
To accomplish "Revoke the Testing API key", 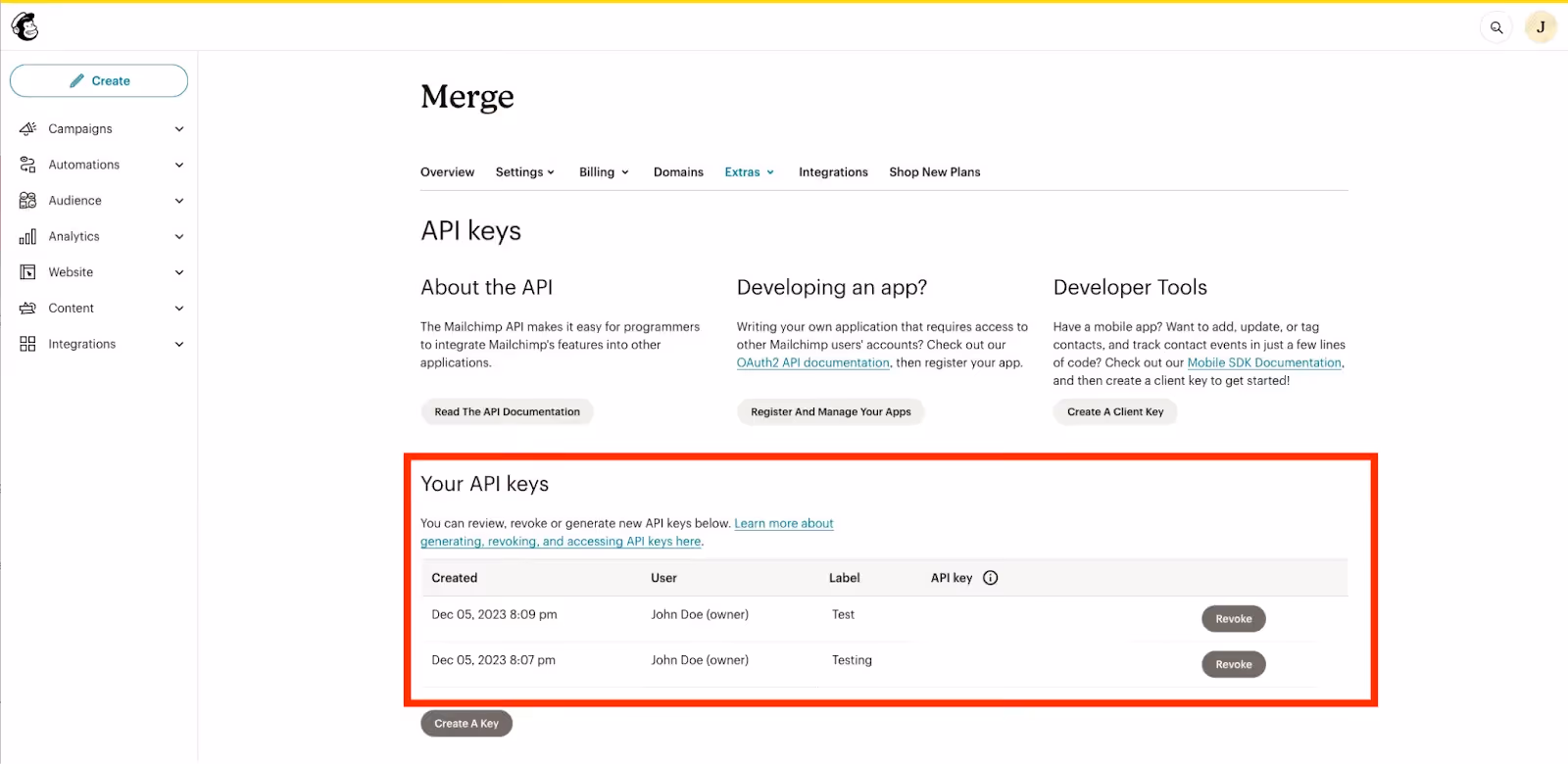I will click(1234, 665).
